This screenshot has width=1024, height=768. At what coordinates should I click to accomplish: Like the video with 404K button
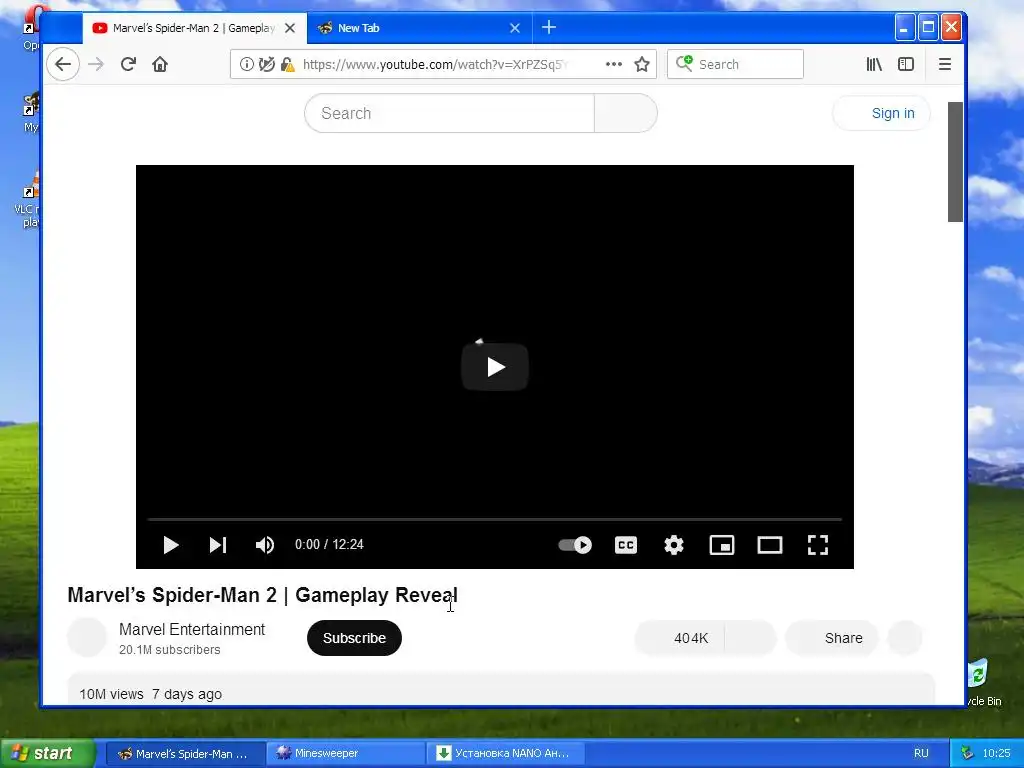679,638
